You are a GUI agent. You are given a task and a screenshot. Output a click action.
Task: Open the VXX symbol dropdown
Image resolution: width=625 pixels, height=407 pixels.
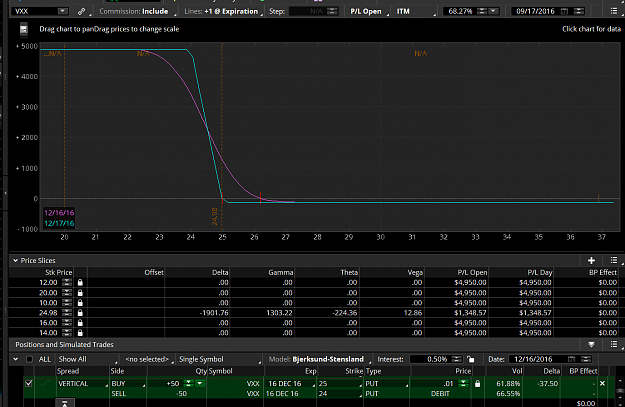pos(63,12)
